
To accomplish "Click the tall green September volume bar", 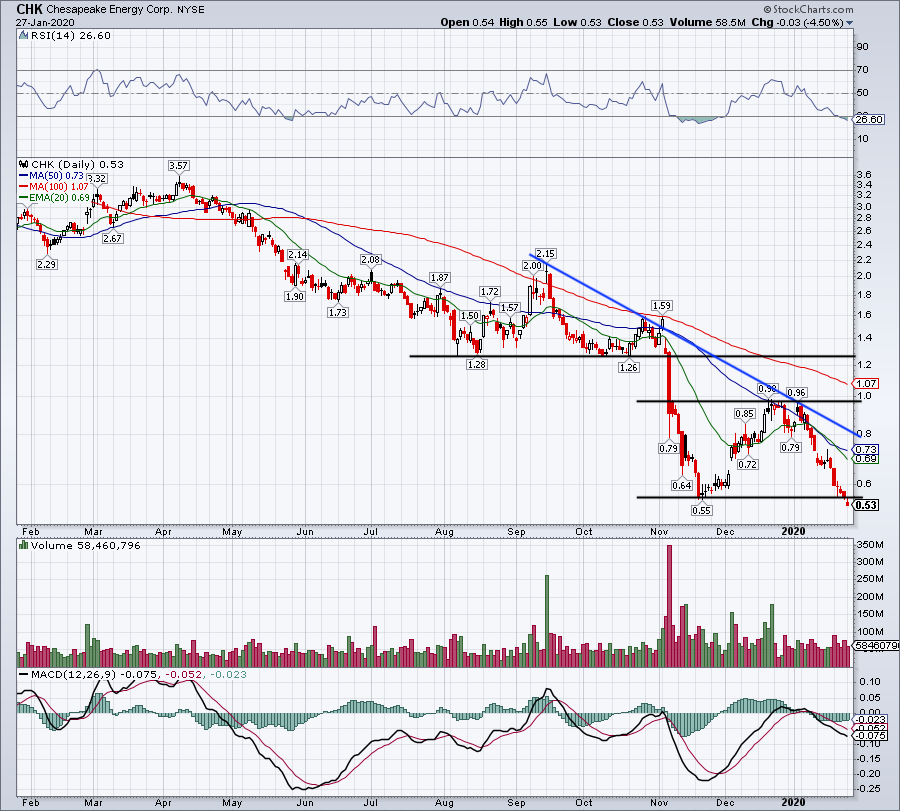I will click(x=546, y=621).
